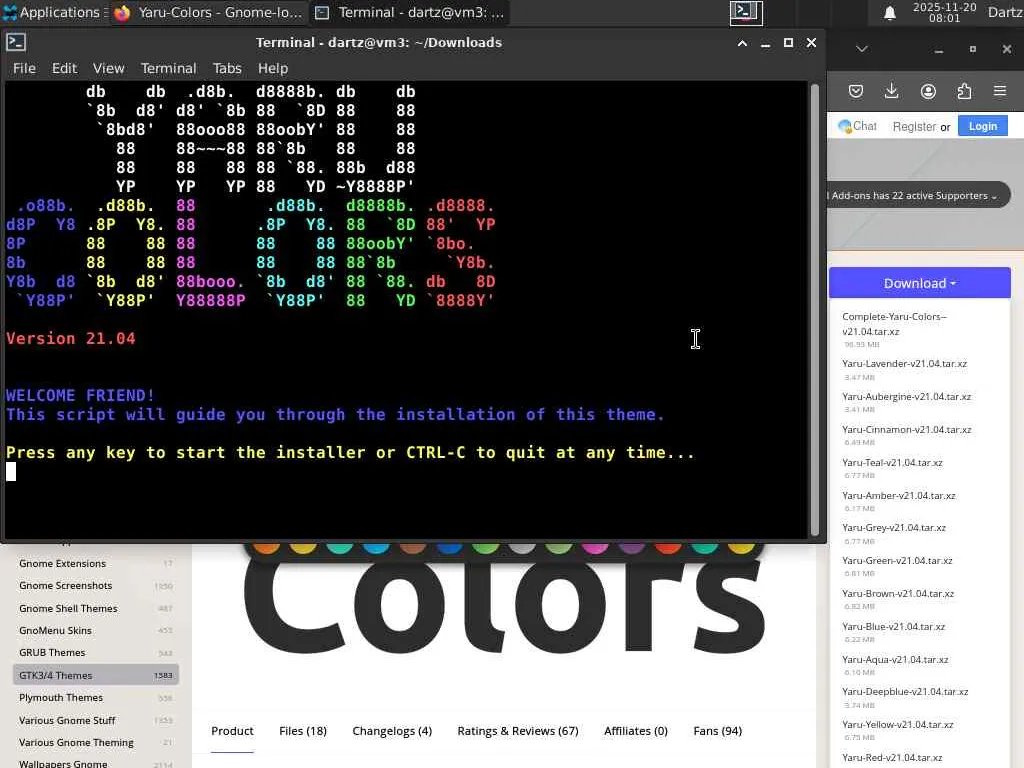Viewport: 1024px width, 768px height.
Task: Download Yaru-Green-v21.04.tar.xz
Action: pyautogui.click(x=897, y=560)
